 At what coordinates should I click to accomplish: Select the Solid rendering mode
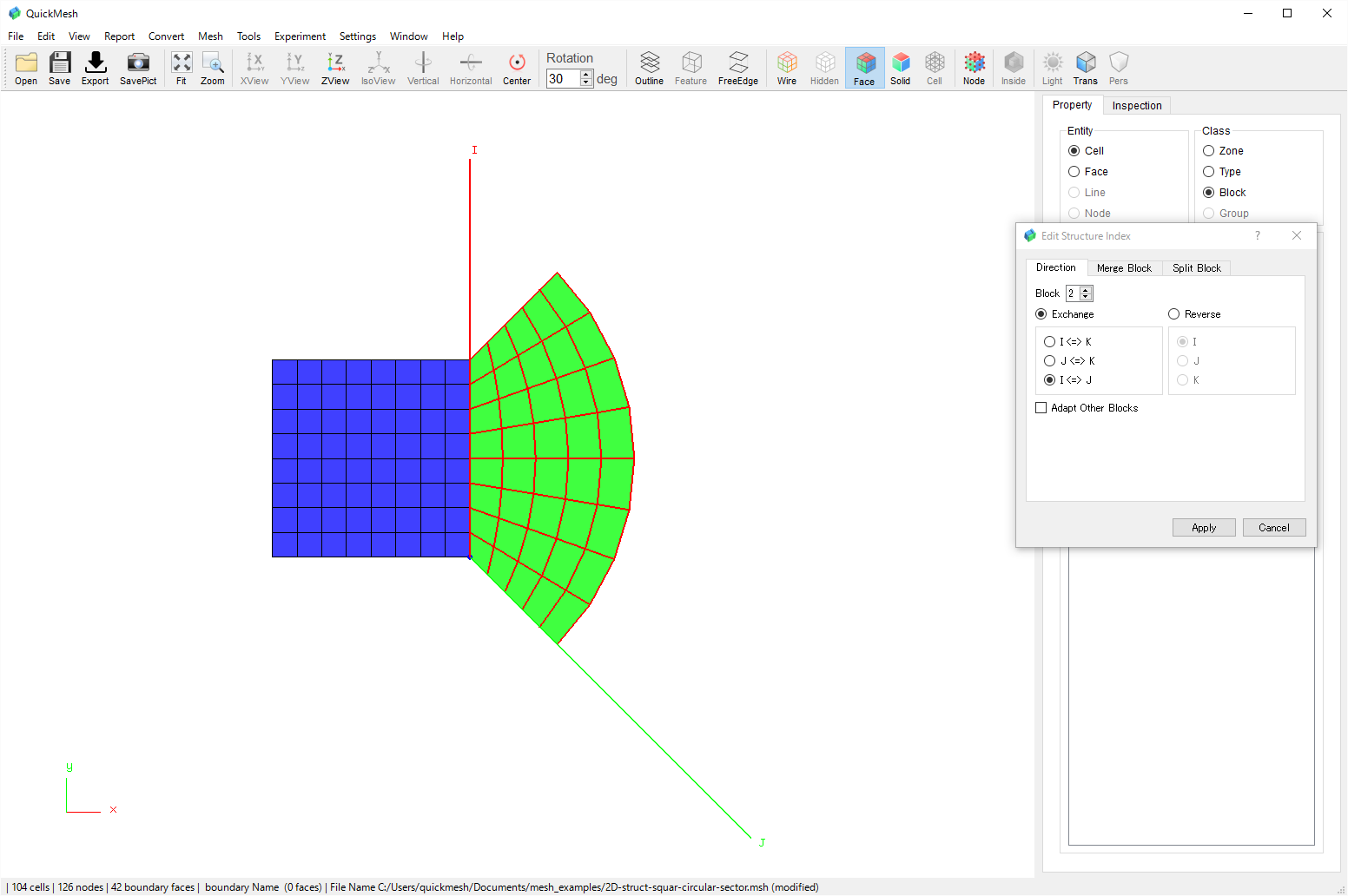pos(901,68)
